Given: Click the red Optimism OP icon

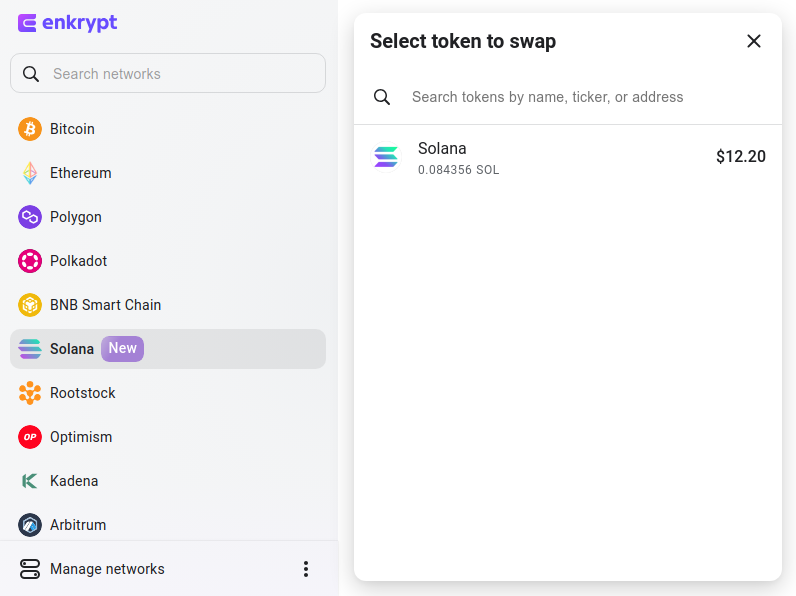Looking at the screenshot, I should point(30,437).
